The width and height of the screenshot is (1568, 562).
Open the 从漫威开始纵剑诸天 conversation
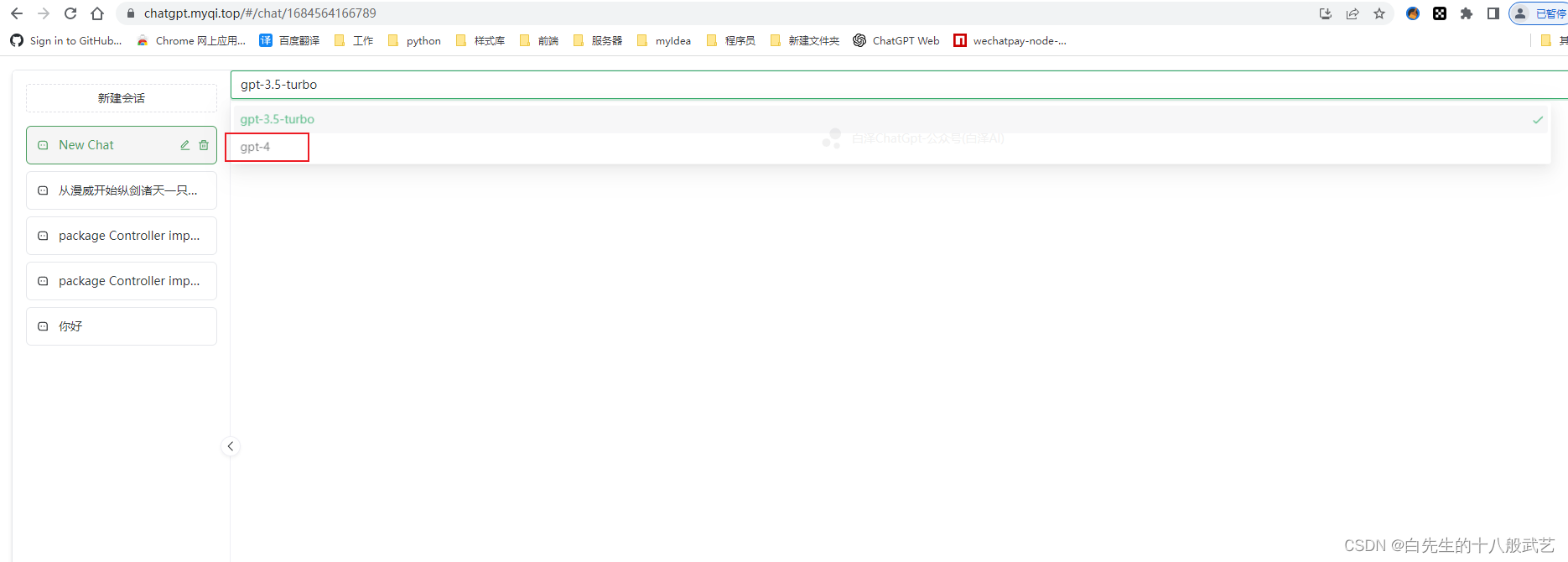122,190
